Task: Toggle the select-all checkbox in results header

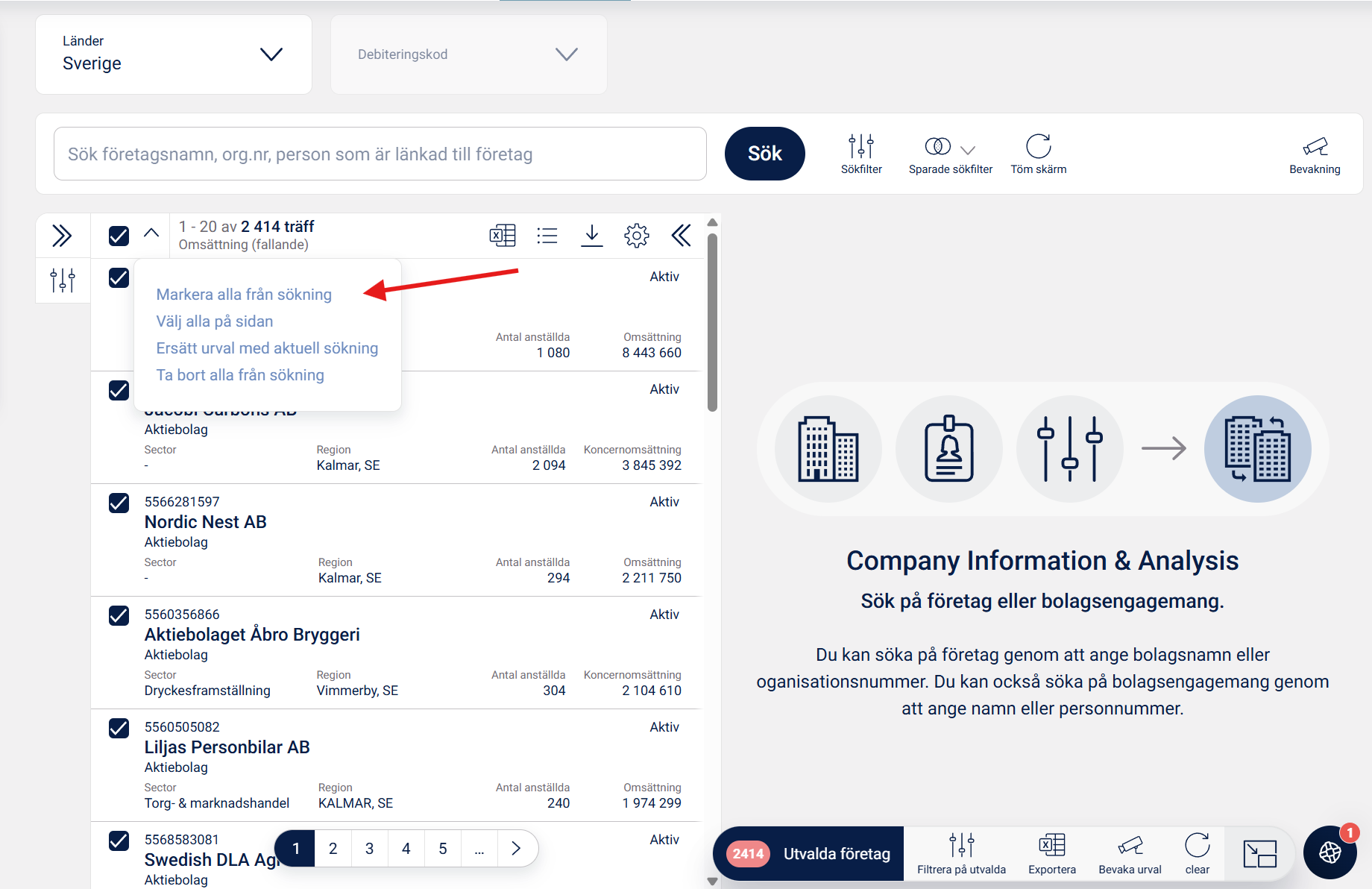Action: 119,236
